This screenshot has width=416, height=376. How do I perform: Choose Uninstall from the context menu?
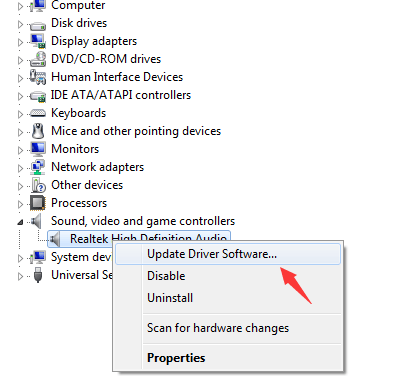170,298
